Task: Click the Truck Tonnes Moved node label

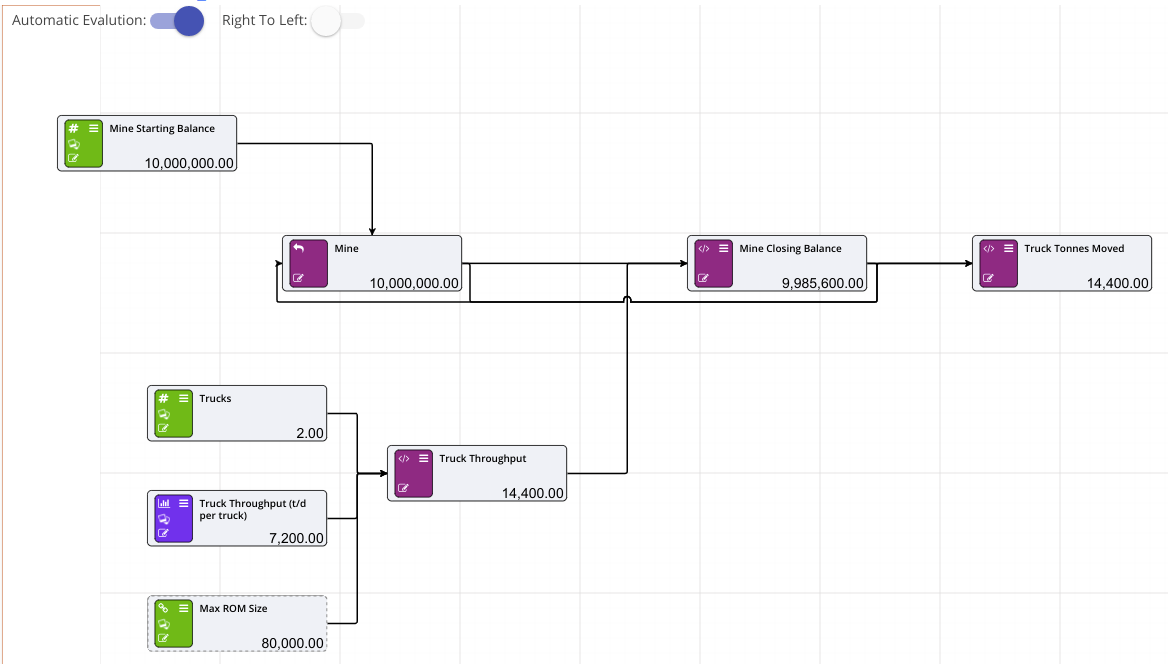Action: (x=1074, y=249)
